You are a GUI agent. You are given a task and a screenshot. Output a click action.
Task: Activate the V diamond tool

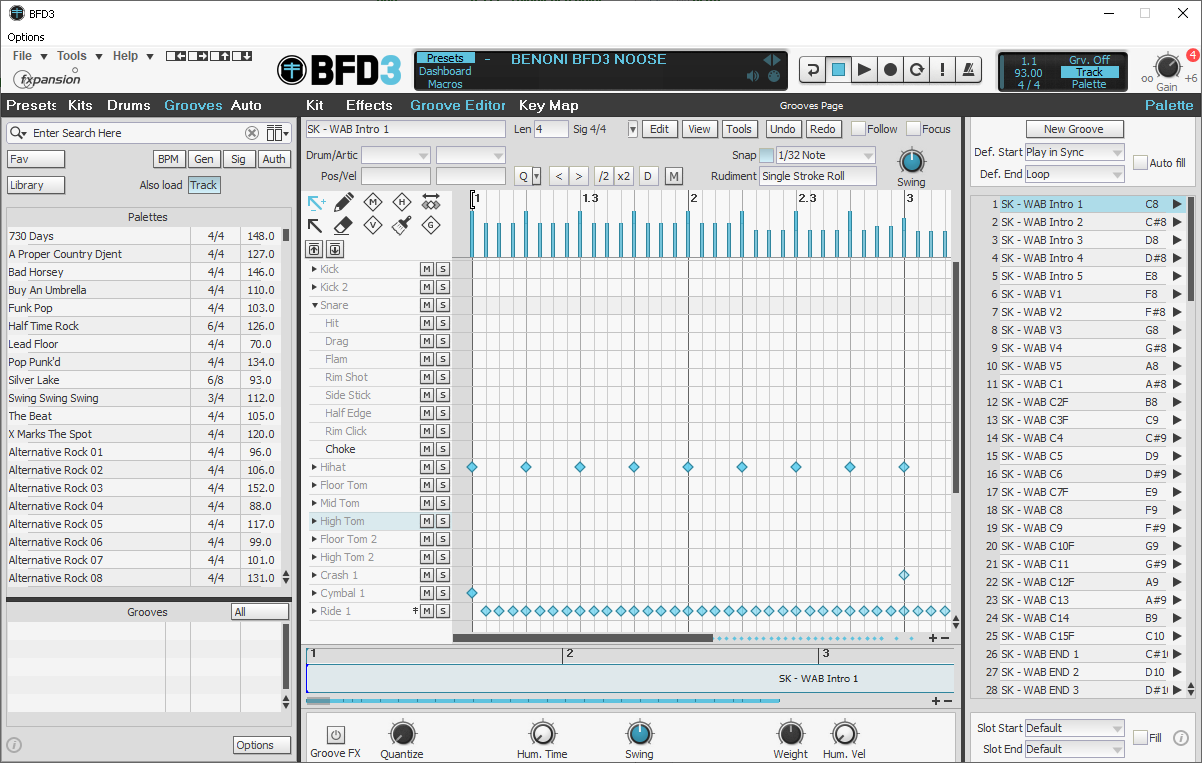[x=373, y=225]
